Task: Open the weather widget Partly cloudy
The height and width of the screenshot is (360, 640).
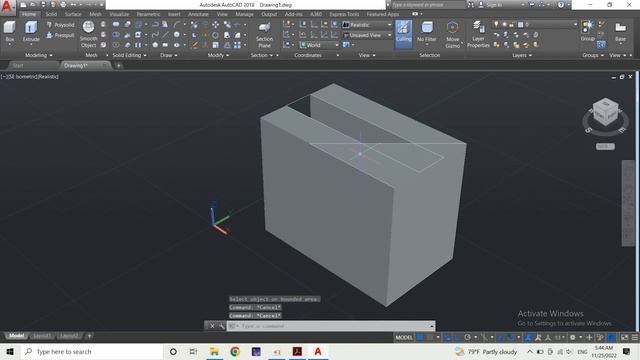Action: (x=486, y=351)
